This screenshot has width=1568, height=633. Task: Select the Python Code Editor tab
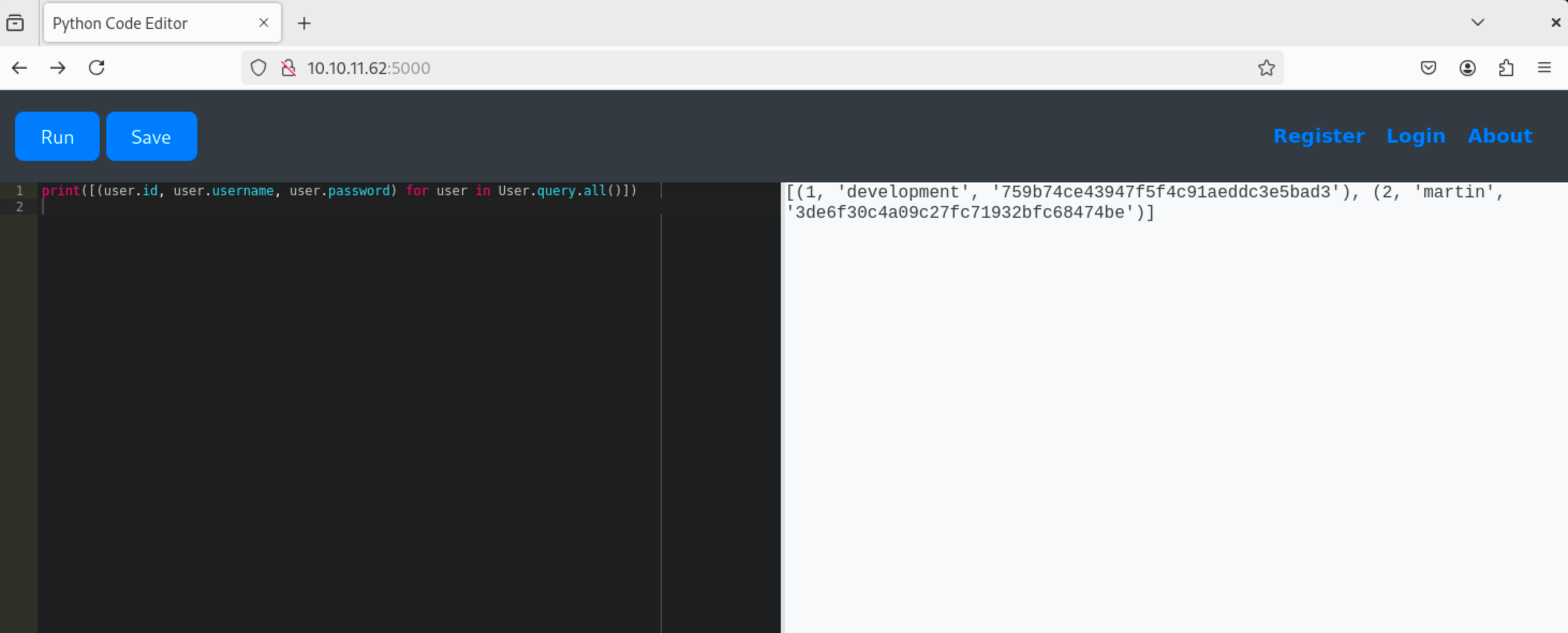(146, 23)
